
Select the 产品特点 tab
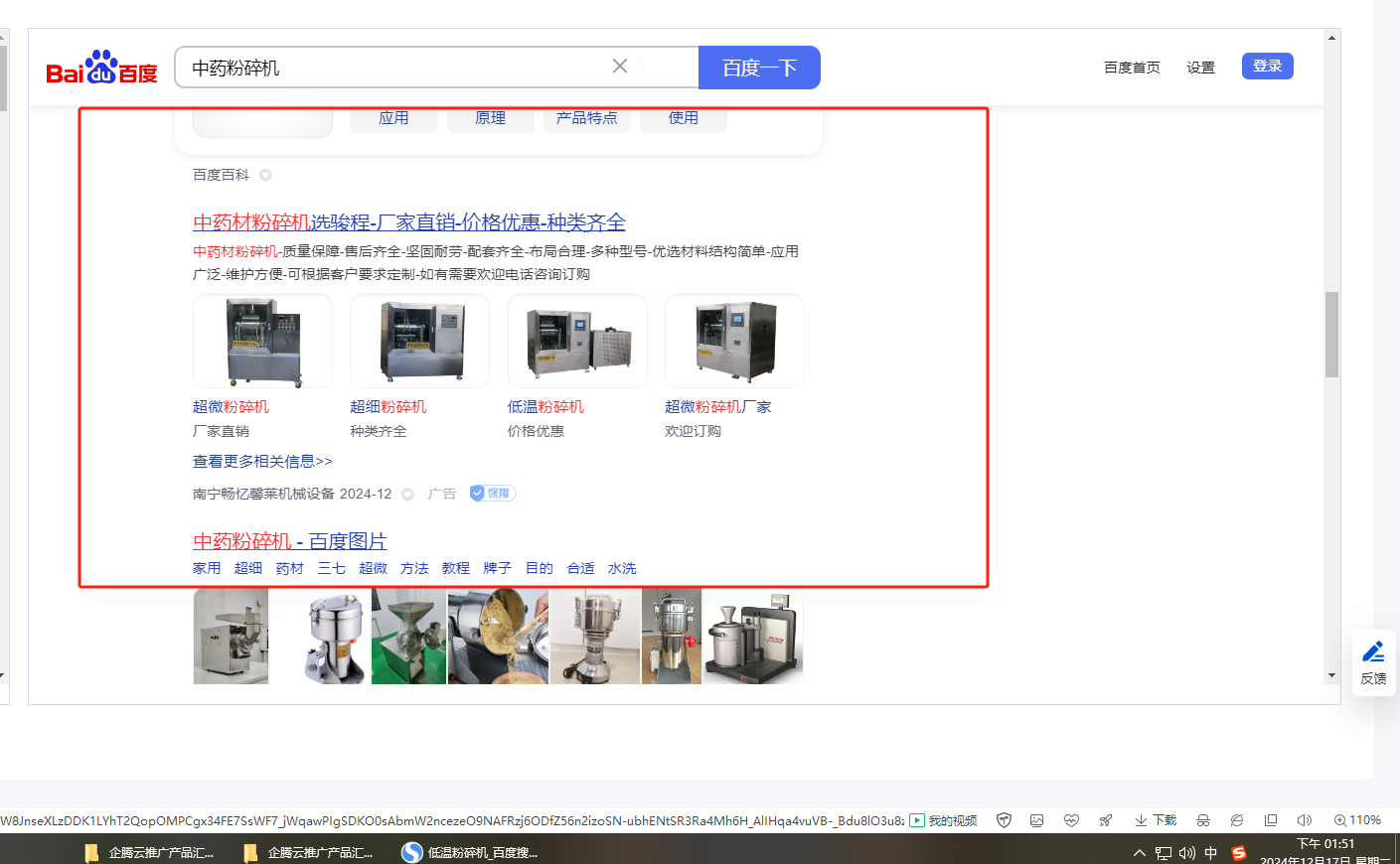pos(586,118)
